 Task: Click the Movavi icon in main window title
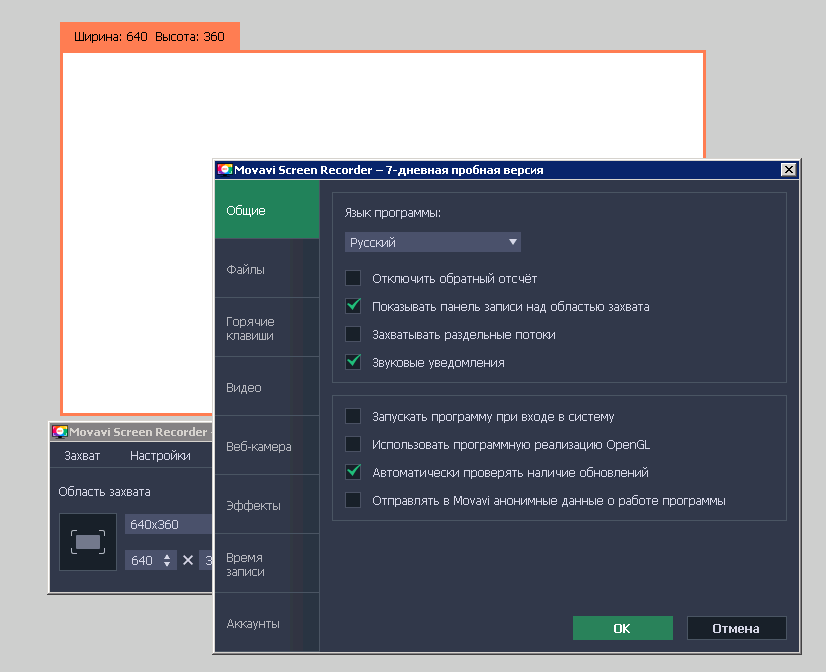[x=60, y=432]
